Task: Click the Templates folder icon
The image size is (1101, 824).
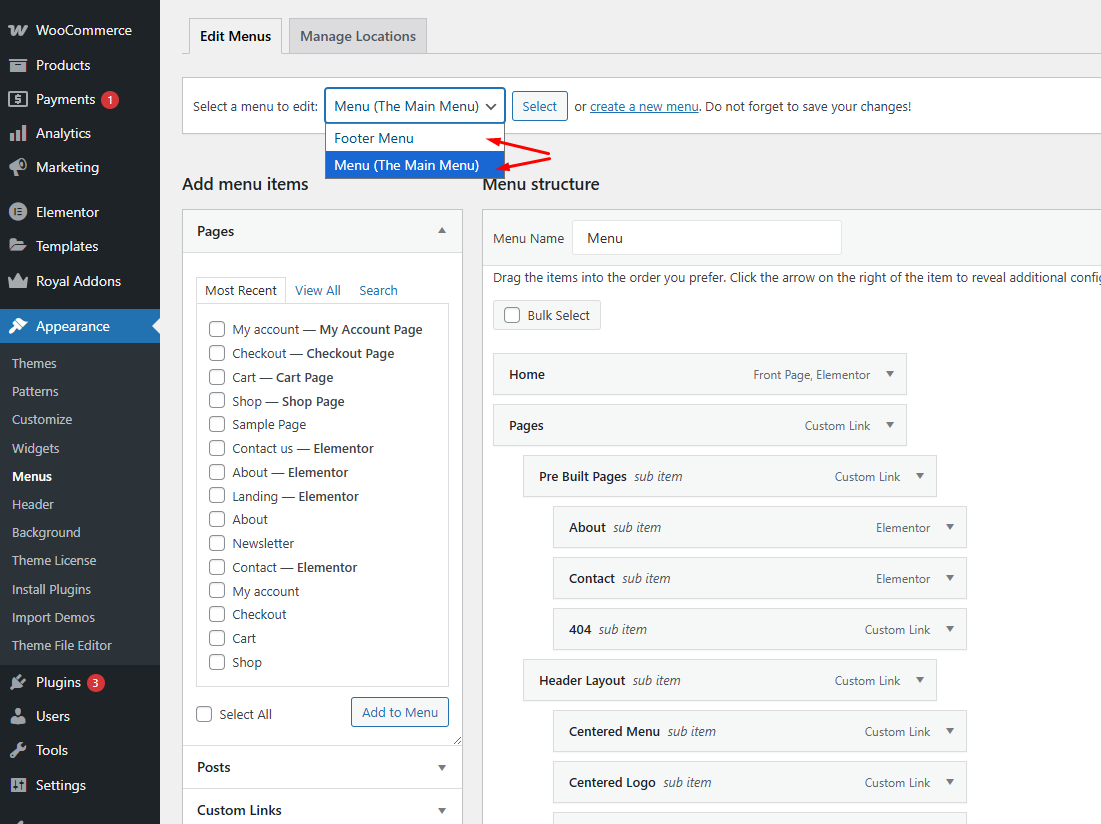Action: coord(18,246)
